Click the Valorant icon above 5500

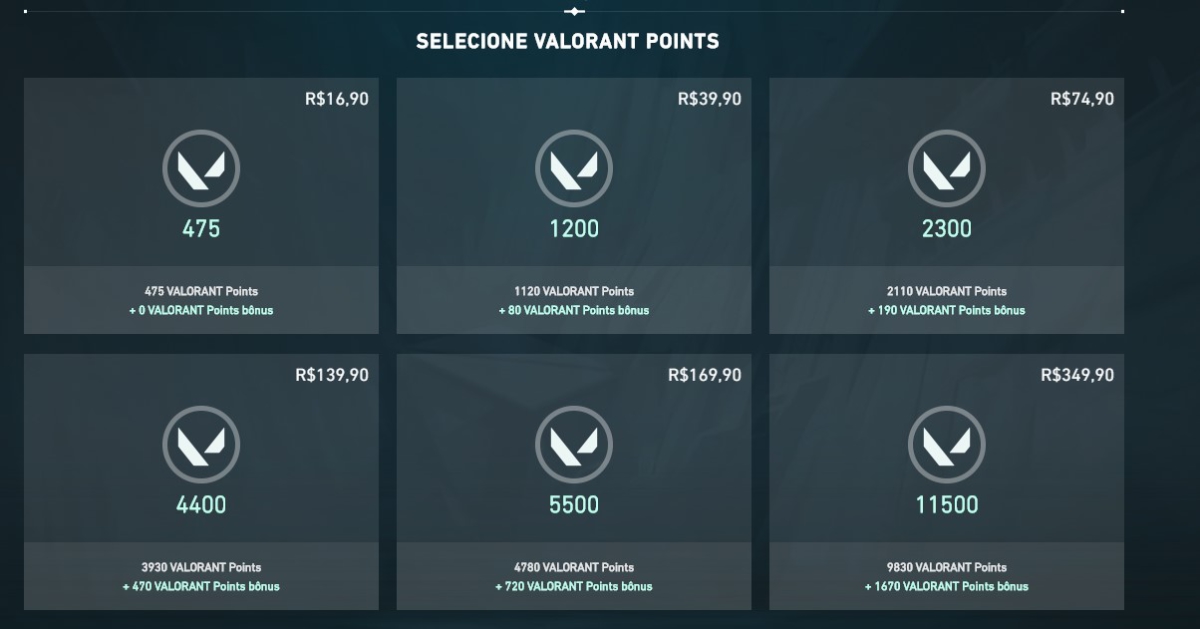574,444
